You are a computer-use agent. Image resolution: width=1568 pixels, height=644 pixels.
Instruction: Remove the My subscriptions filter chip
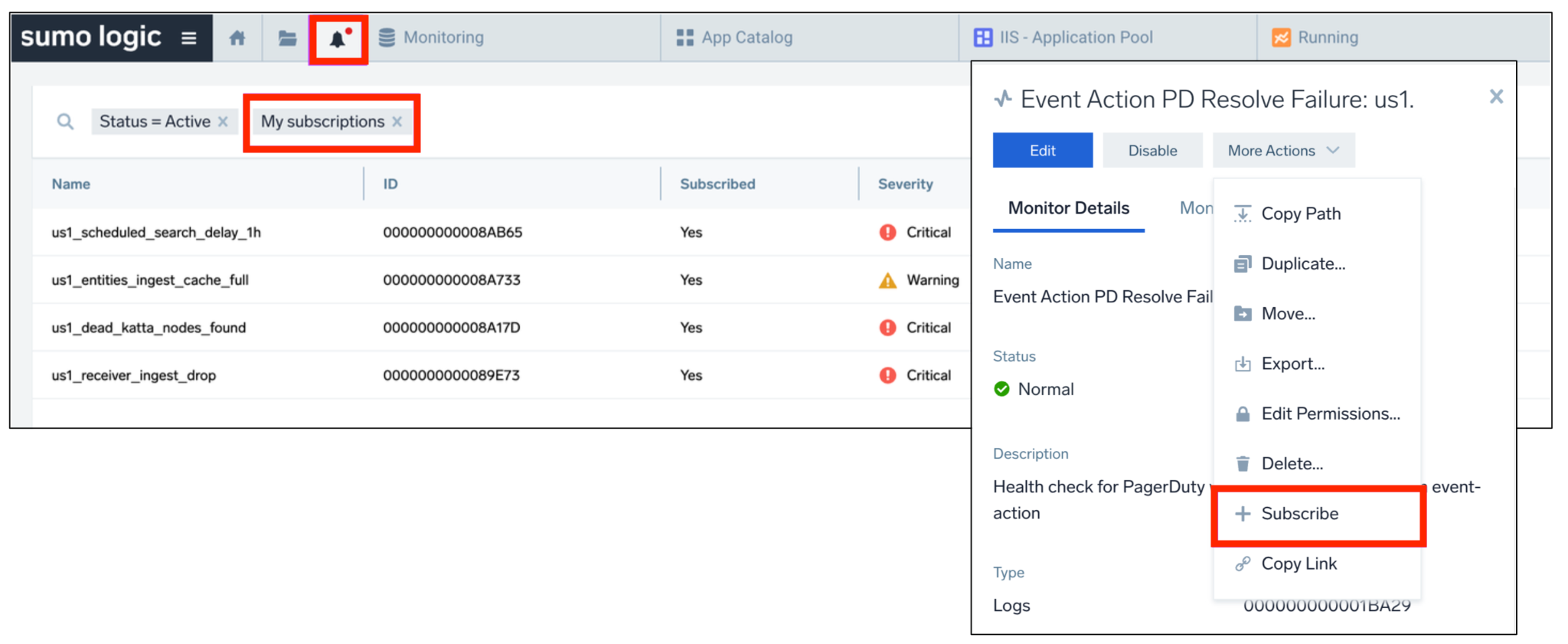(397, 122)
